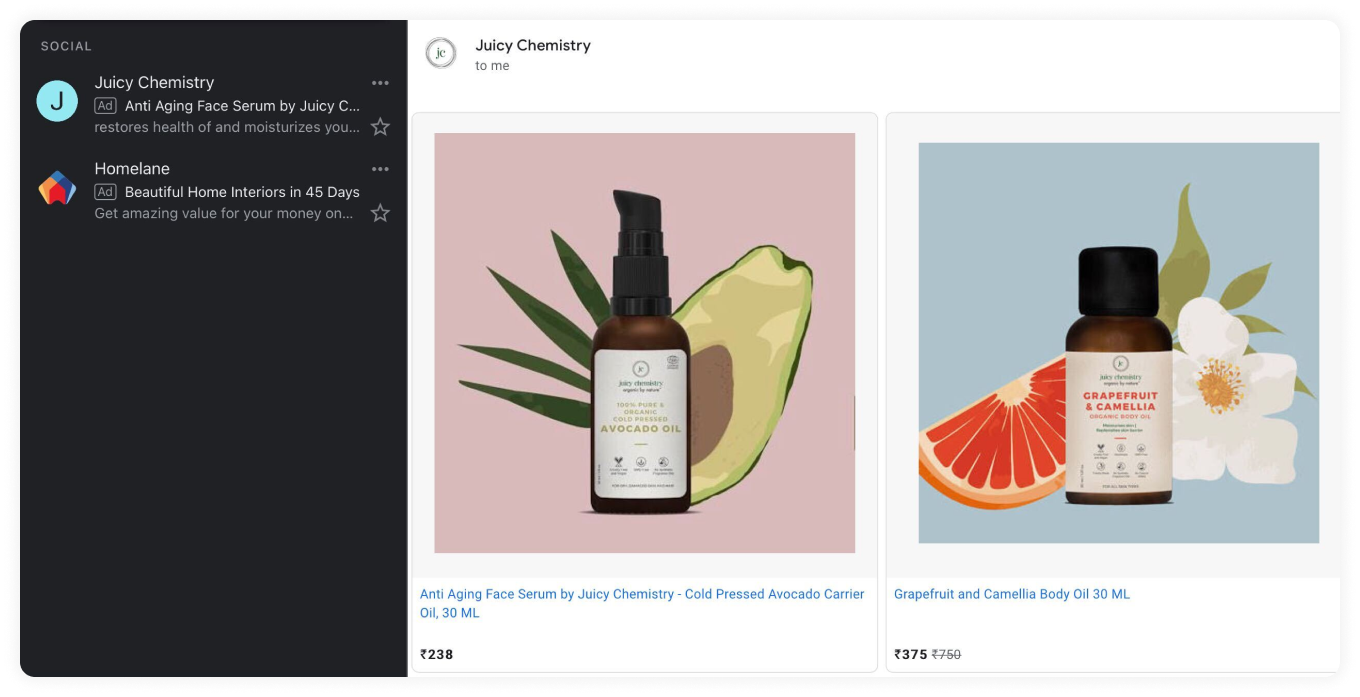Screen dimensions: 1360x697
Task: Open the more options menu for the Homelane ad
Action: pyautogui.click(x=380, y=169)
